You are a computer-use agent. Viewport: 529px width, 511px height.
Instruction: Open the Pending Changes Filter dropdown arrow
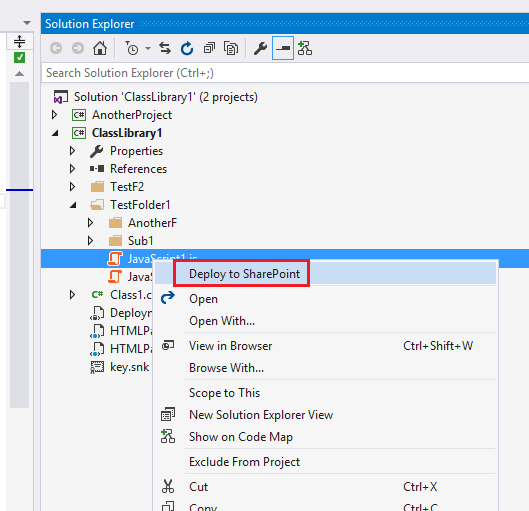[x=148, y=49]
